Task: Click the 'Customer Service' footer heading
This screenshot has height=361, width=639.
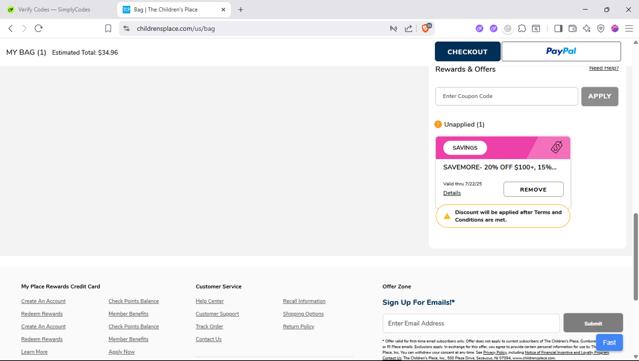Action: coord(218,286)
